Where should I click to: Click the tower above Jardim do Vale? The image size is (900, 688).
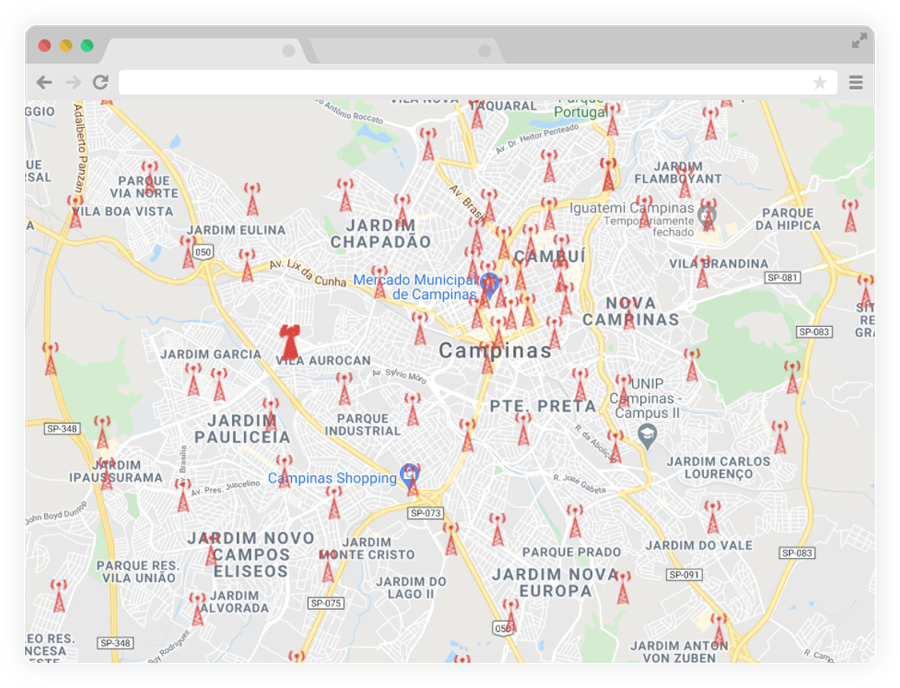pyautogui.click(x=712, y=517)
